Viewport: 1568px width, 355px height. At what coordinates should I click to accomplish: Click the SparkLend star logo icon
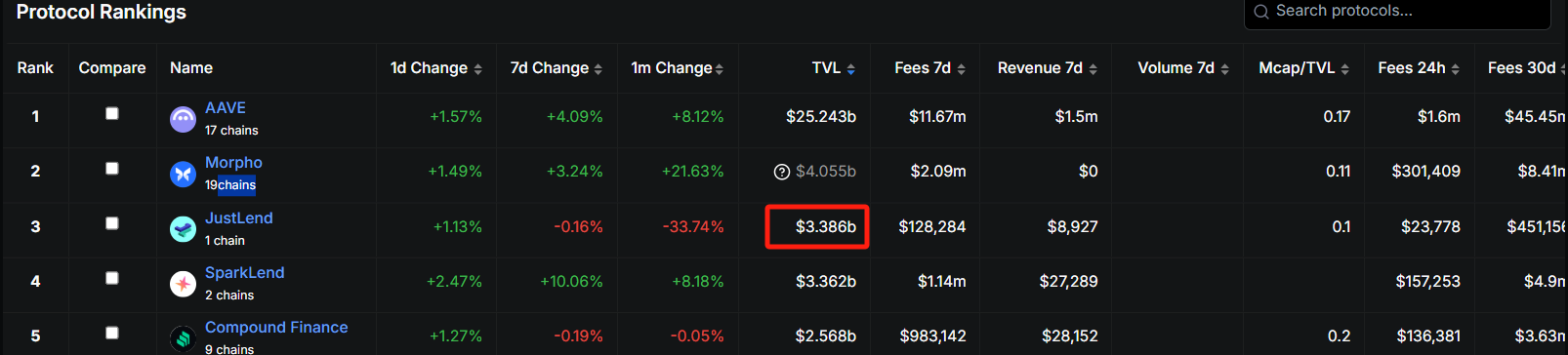point(183,284)
